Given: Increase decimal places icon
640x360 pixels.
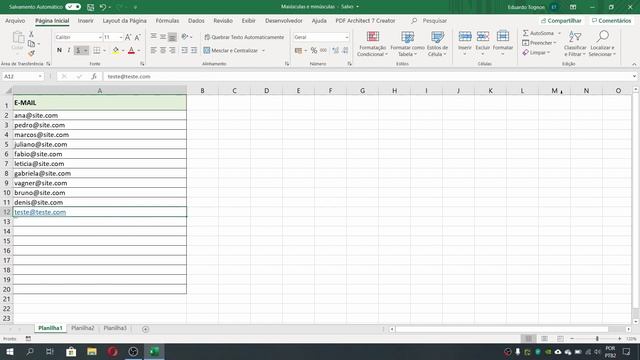Looking at the screenshot, I should click(x=336, y=50).
